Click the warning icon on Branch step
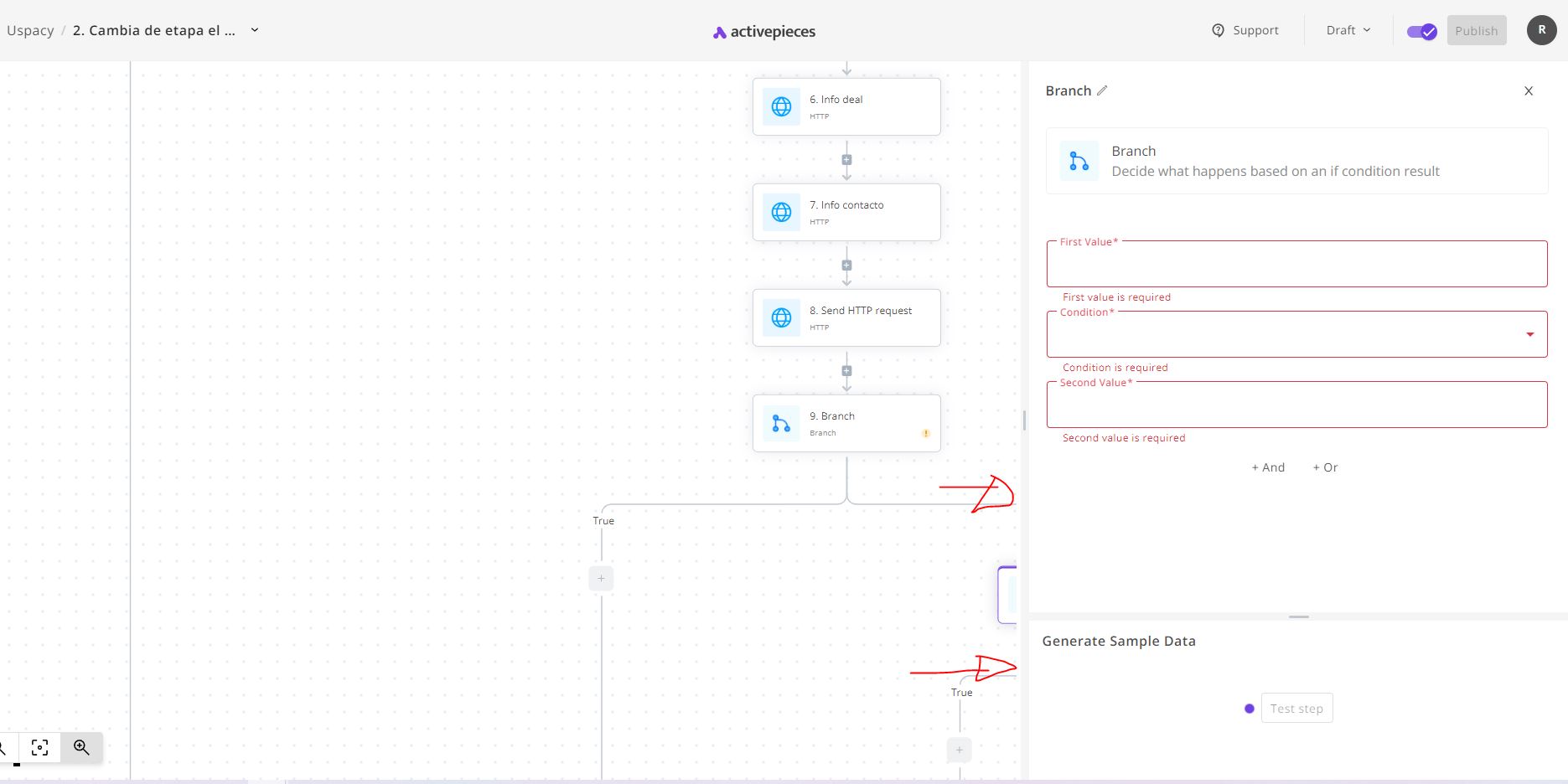Image resolution: width=1568 pixels, height=784 pixels. (x=926, y=433)
